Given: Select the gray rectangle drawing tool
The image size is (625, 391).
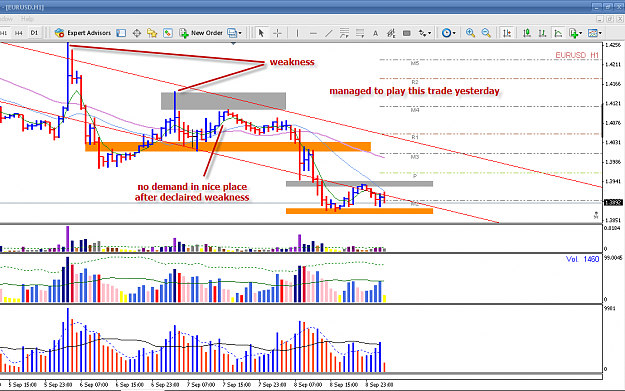Looking at the screenshot, I should pyautogui.click(x=407, y=33).
